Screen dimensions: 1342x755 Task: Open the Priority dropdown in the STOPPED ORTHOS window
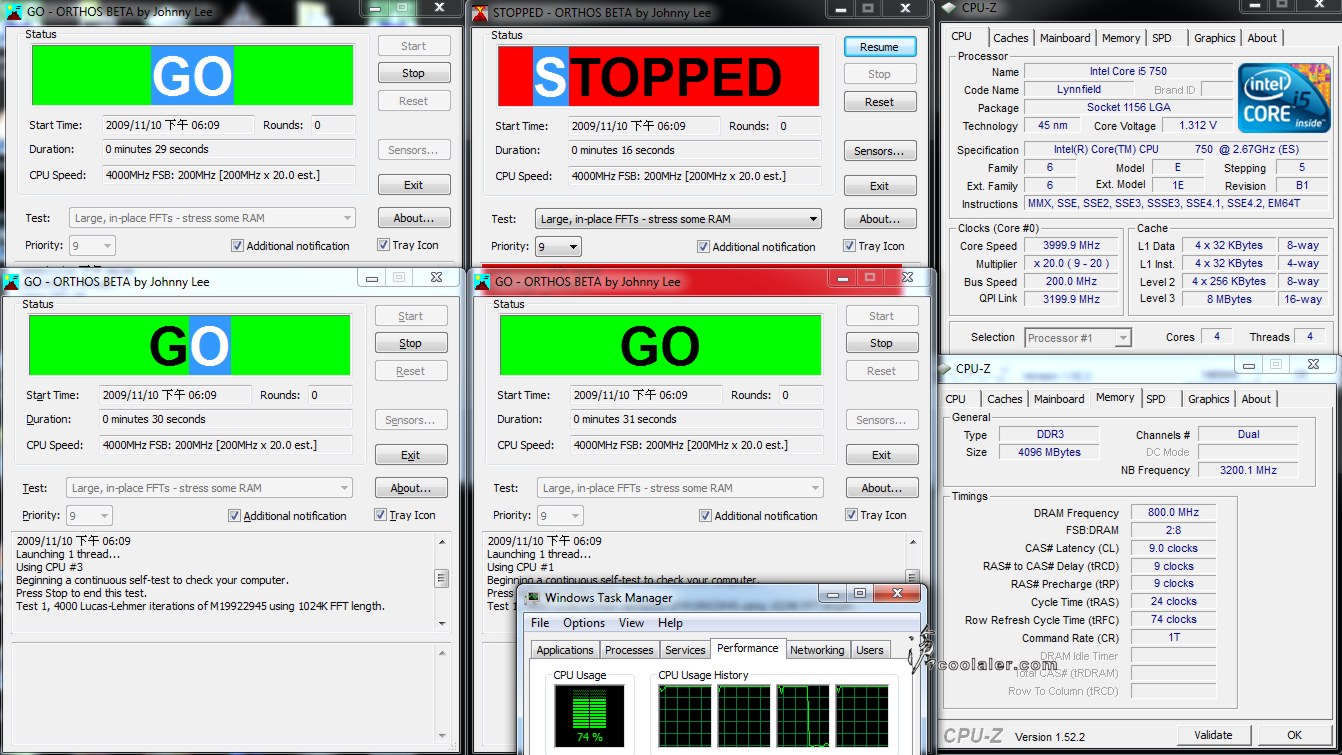point(558,246)
